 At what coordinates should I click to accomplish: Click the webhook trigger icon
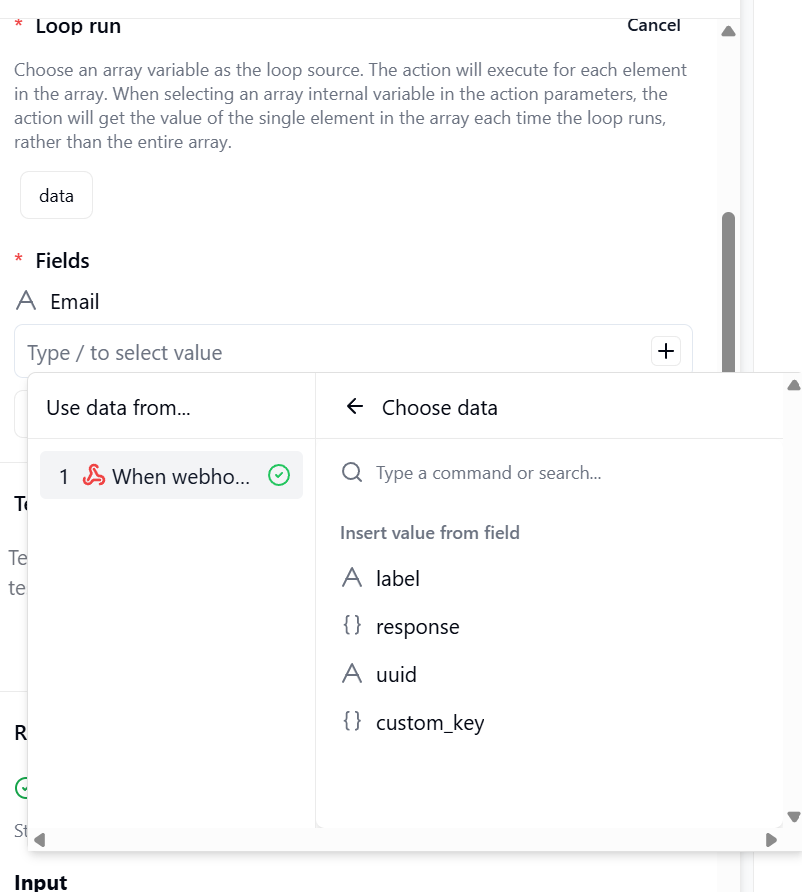click(x=94, y=477)
